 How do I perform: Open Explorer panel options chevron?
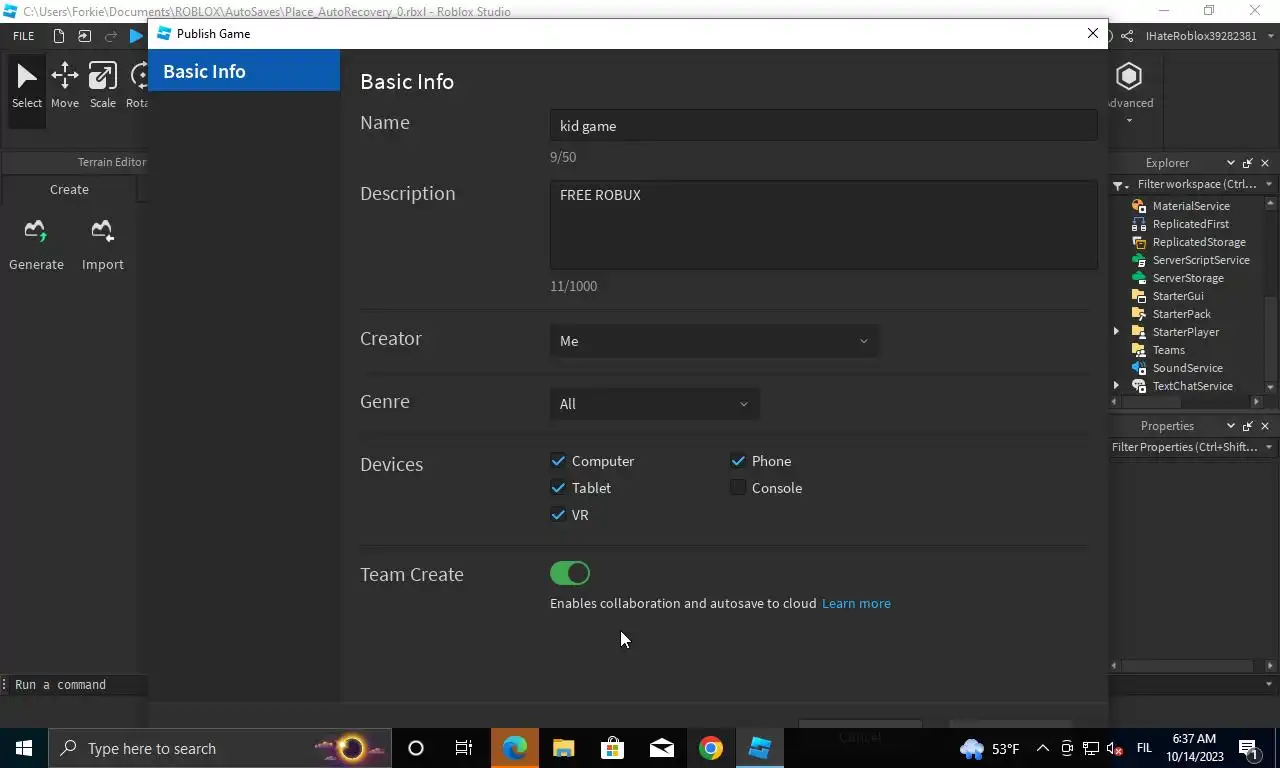coord(1231,163)
